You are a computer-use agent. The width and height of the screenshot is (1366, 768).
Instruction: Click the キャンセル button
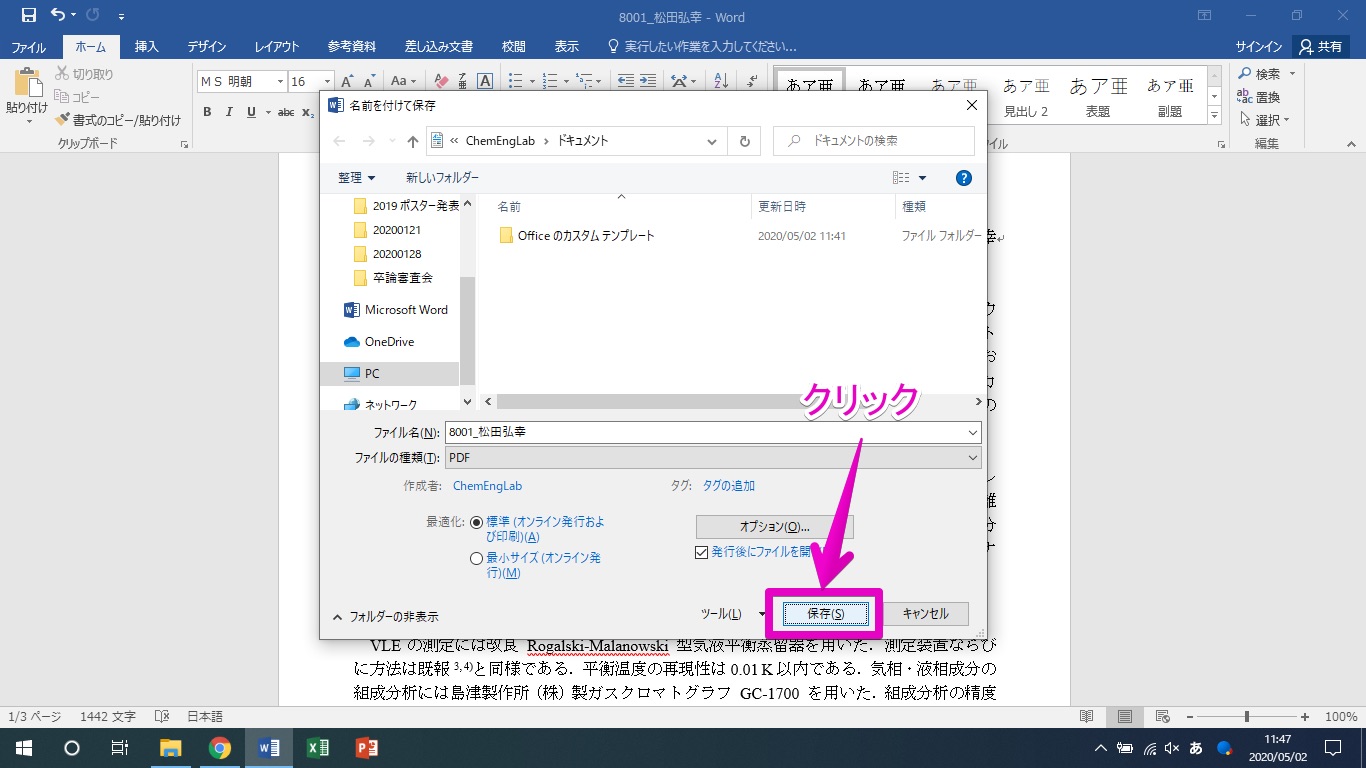point(925,614)
